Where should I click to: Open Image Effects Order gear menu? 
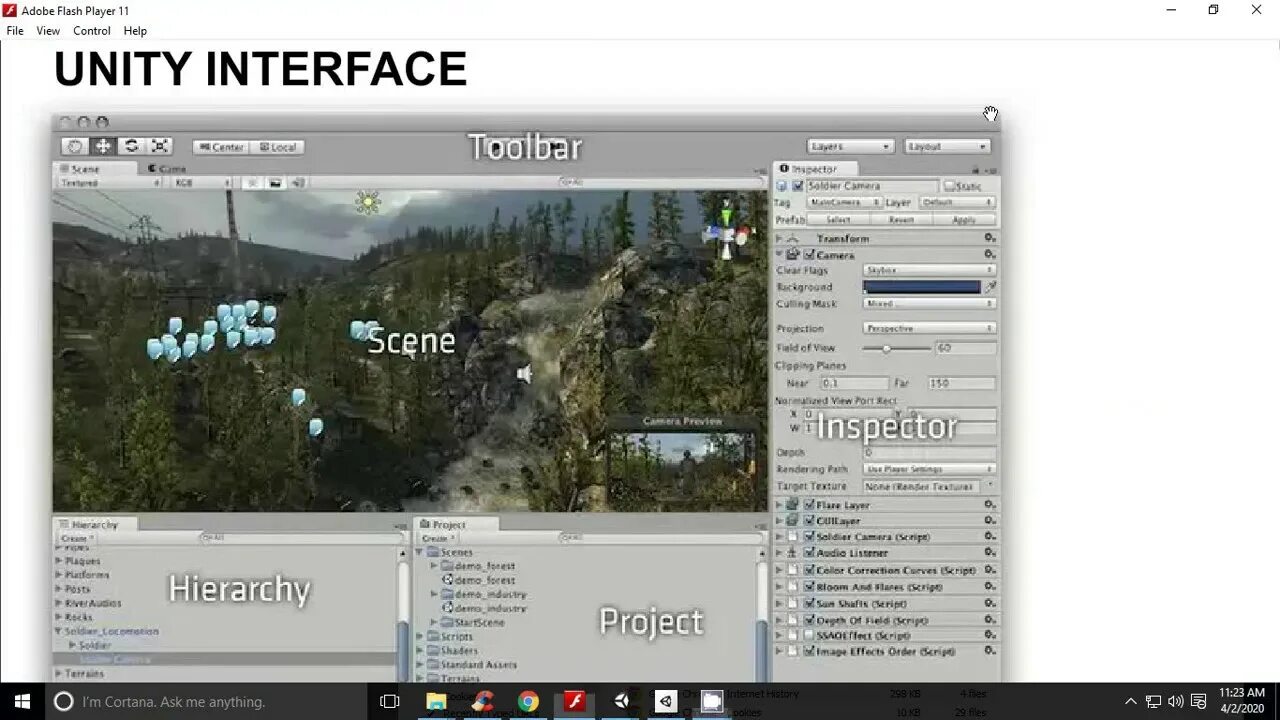(989, 651)
